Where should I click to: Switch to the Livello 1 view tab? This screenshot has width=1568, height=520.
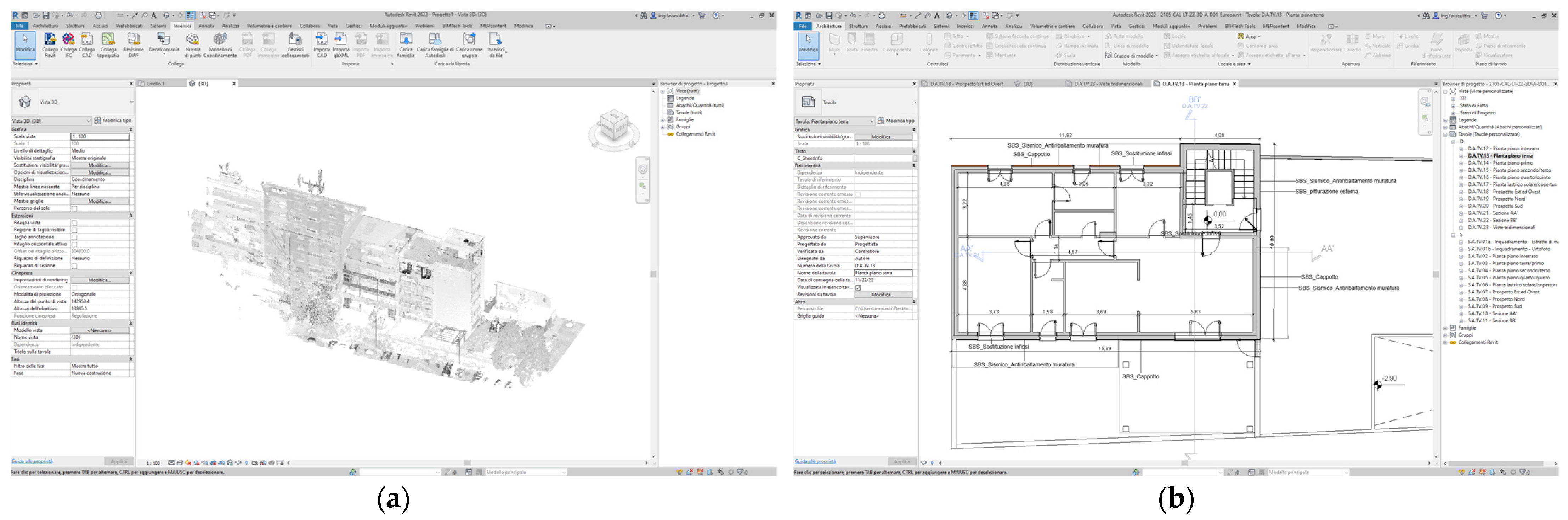(x=155, y=84)
